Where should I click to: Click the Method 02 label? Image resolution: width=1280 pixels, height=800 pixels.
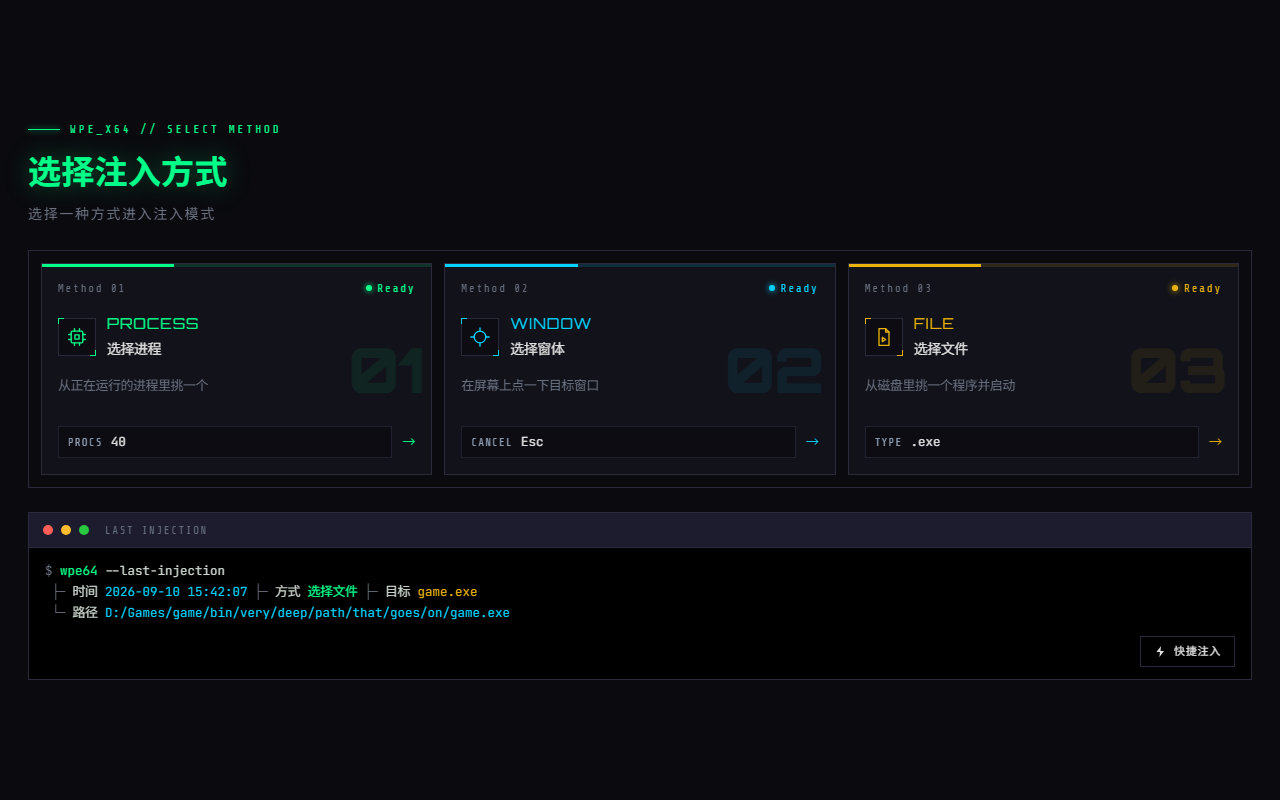pos(495,289)
